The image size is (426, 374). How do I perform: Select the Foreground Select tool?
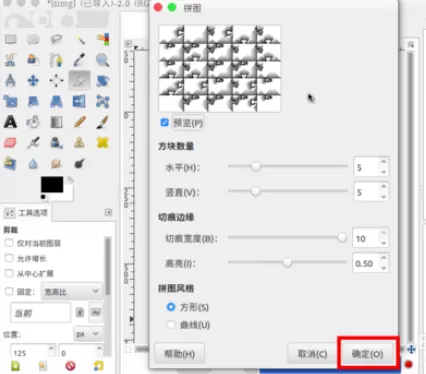(33, 60)
